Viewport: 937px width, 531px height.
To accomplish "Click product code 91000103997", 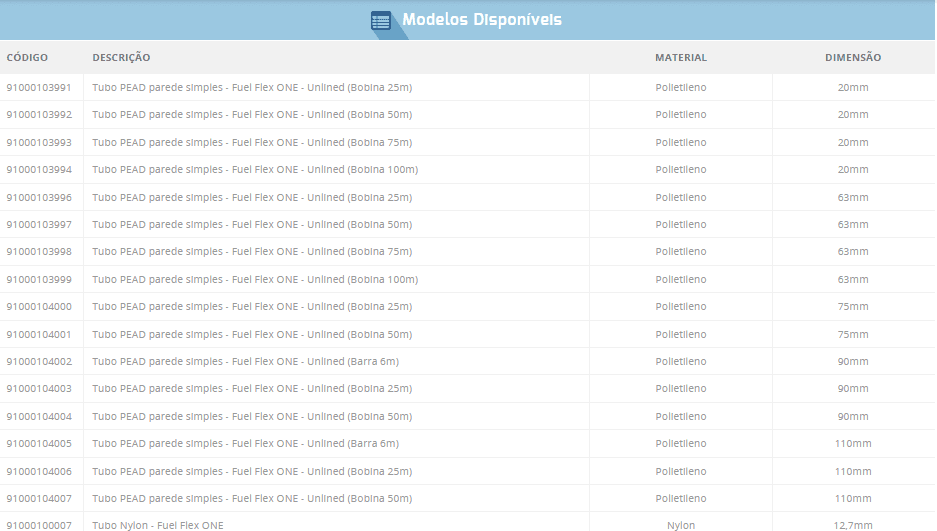I will point(39,225).
